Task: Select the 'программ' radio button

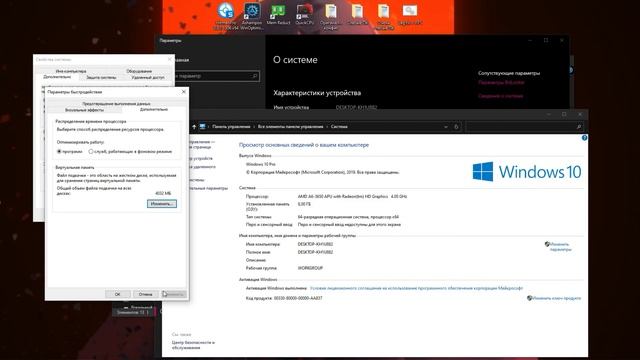Action: point(59,151)
